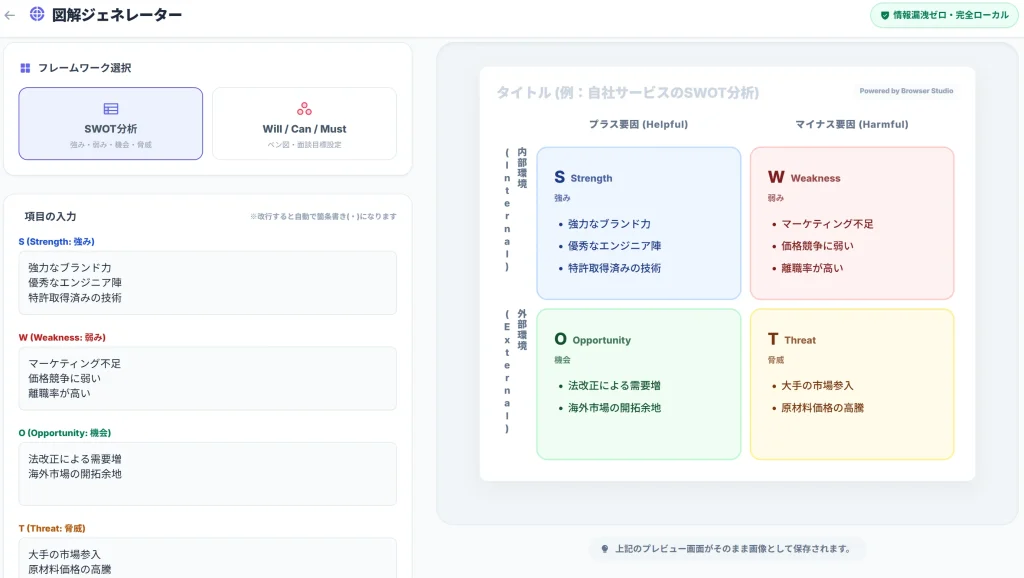Go back using the left arrow icon
This screenshot has width=1024, height=578.
tap(10, 15)
